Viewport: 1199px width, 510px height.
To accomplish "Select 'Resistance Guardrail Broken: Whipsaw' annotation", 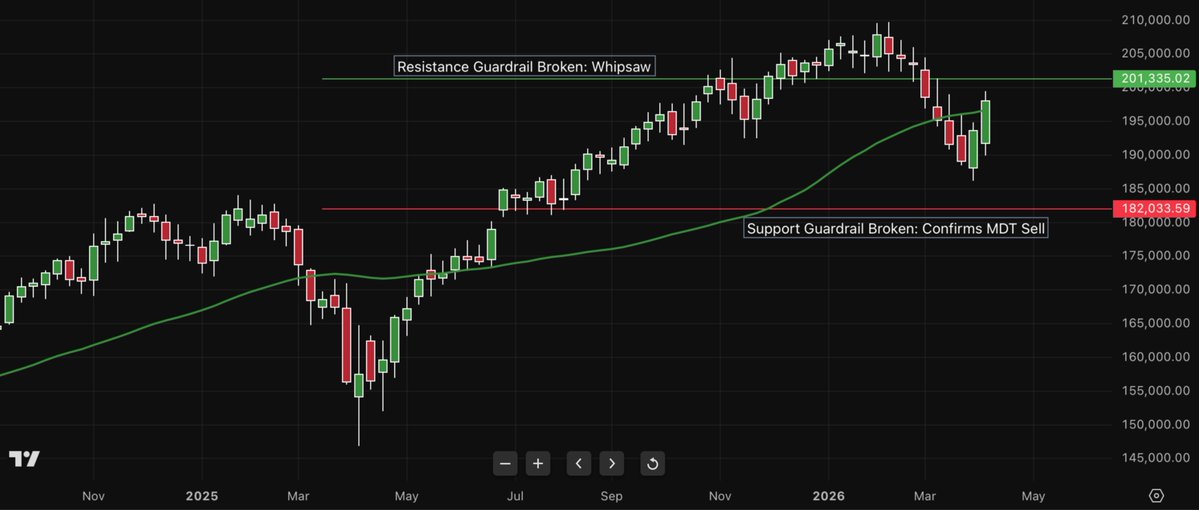I will (x=525, y=67).
